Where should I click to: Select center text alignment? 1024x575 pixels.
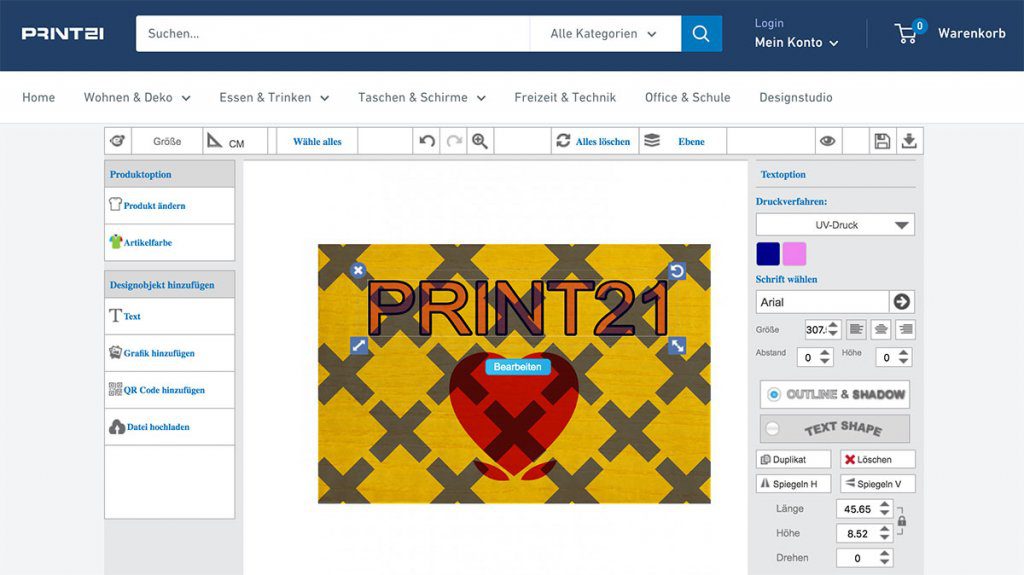881,329
